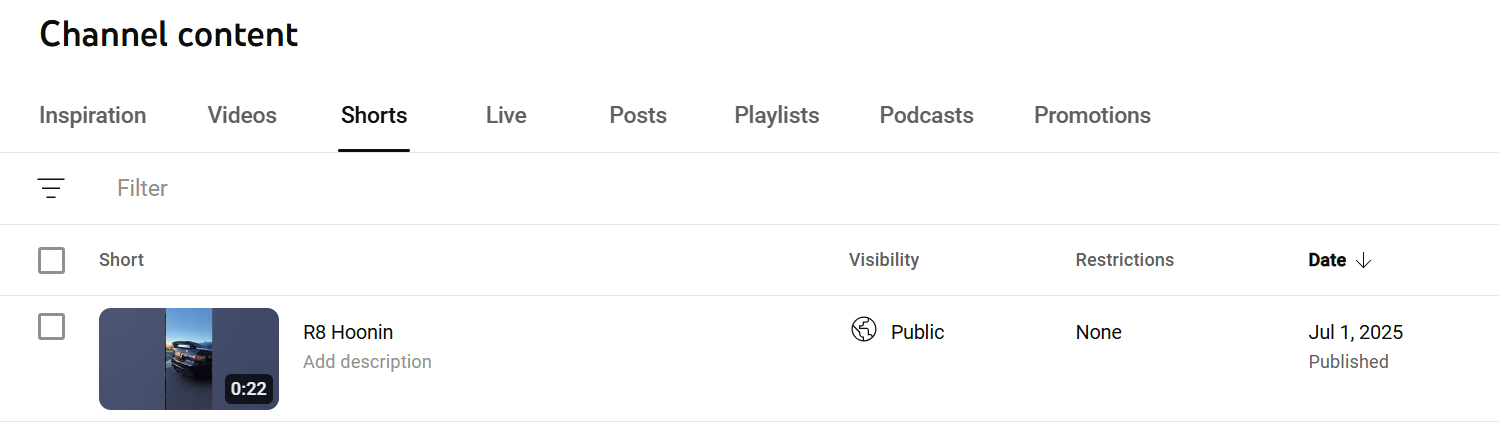Sort by the Date column header
The image size is (1499, 432).
pos(1327,260)
